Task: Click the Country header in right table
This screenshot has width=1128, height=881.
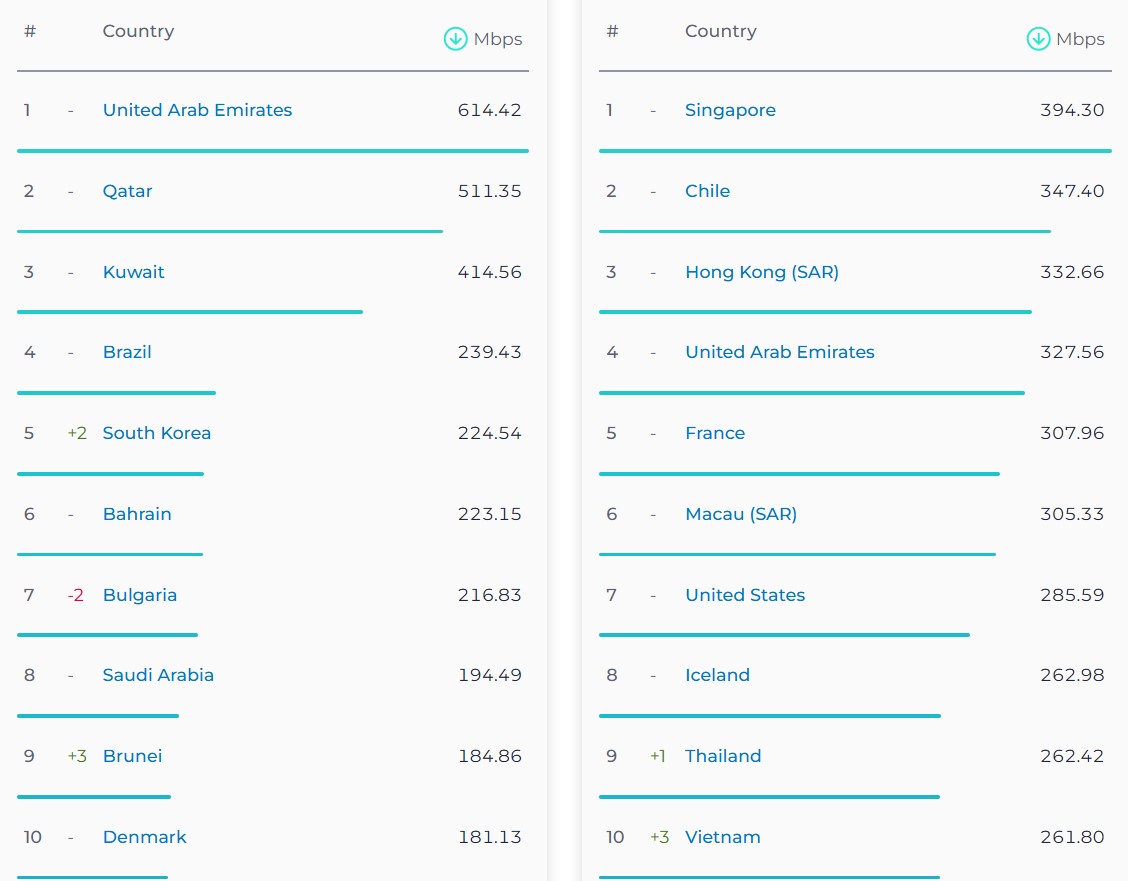Action: click(x=721, y=31)
